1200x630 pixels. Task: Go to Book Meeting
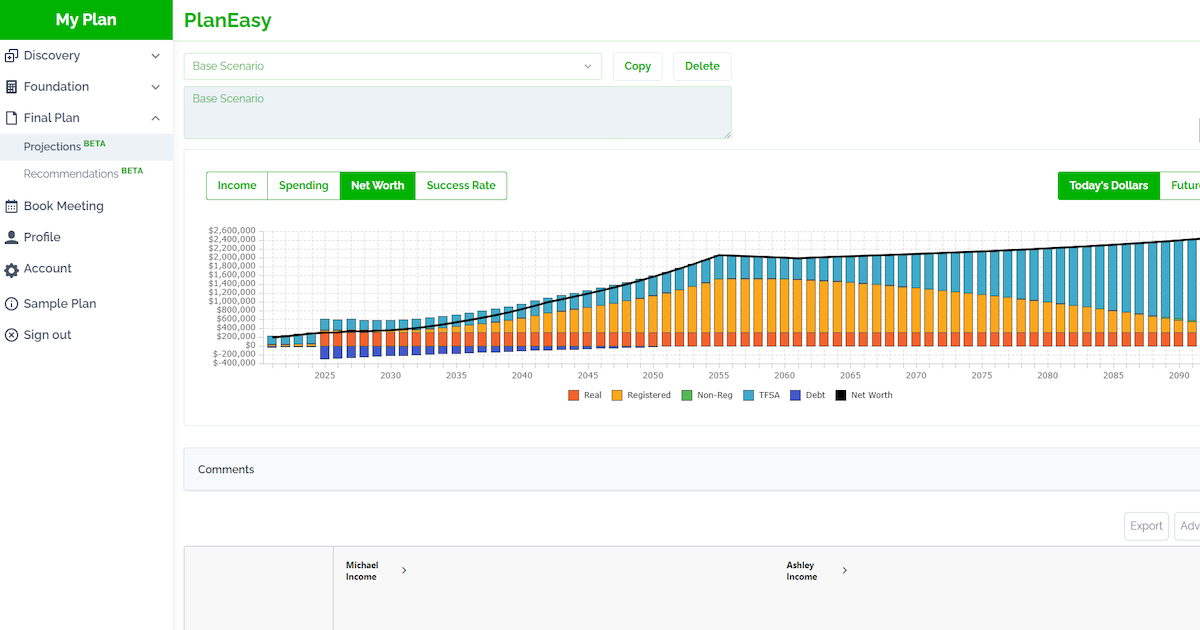pyautogui.click(x=64, y=206)
